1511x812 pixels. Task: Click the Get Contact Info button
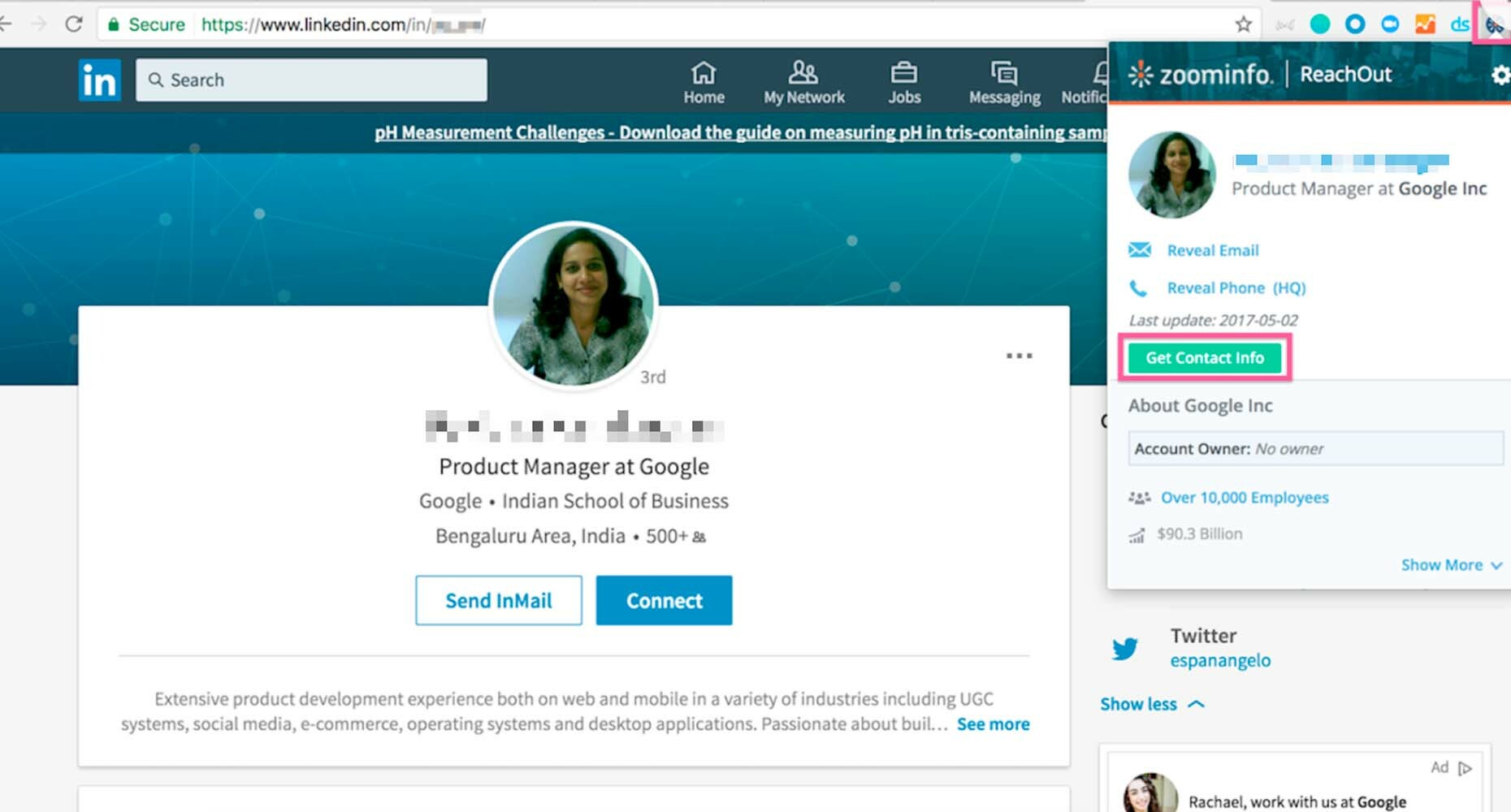(x=1205, y=357)
